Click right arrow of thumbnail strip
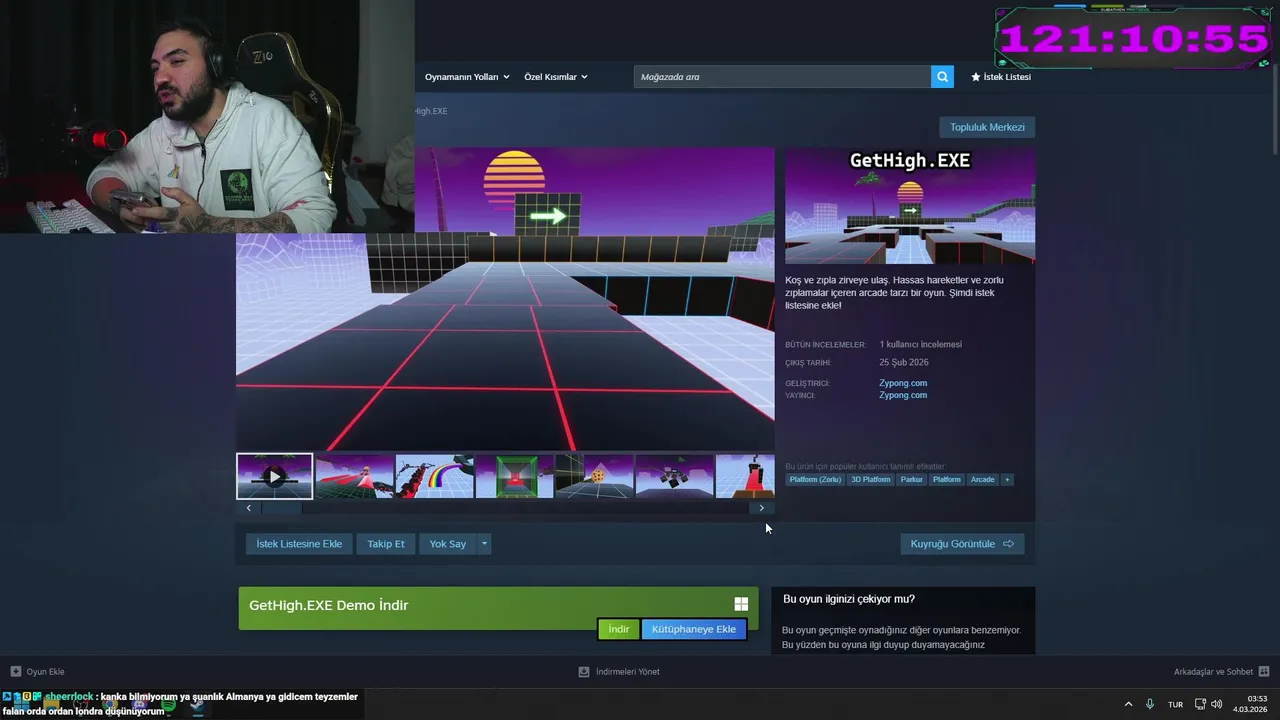This screenshot has width=1280, height=720. [x=762, y=508]
